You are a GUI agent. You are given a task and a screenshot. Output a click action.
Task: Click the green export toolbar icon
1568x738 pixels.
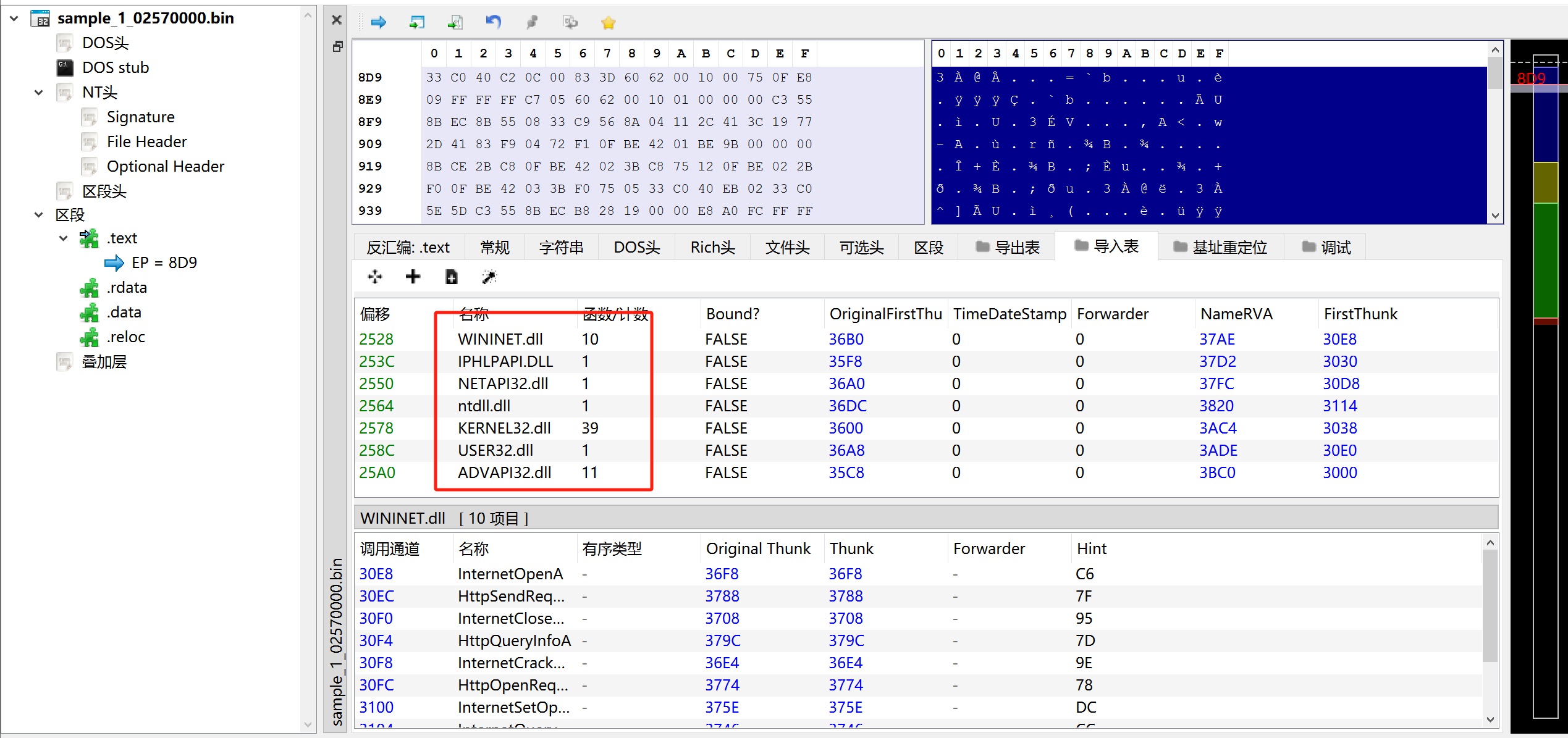pyautogui.click(x=417, y=23)
